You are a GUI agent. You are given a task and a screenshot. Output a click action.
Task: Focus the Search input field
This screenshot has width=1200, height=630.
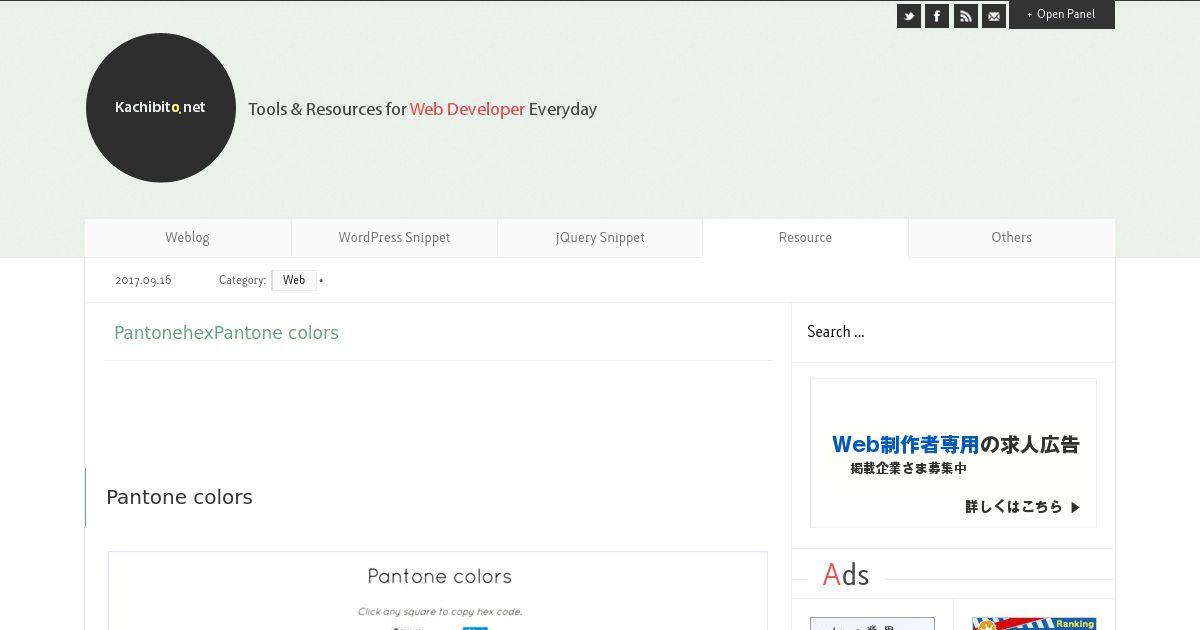[x=953, y=332]
